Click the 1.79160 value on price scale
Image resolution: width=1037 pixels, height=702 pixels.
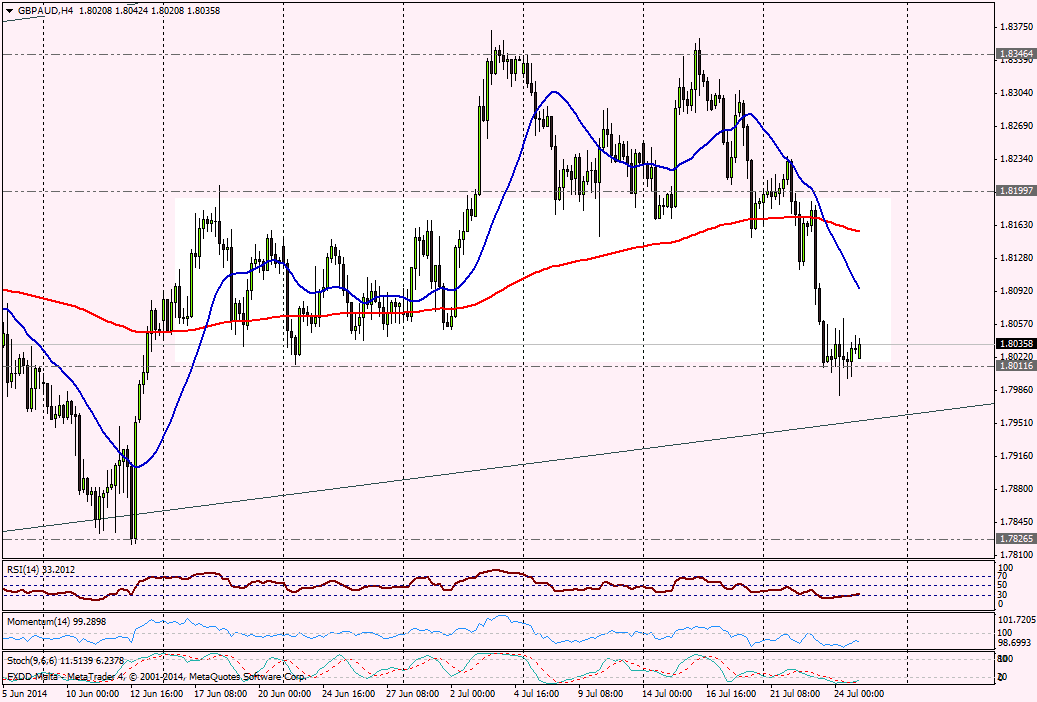(1015, 456)
